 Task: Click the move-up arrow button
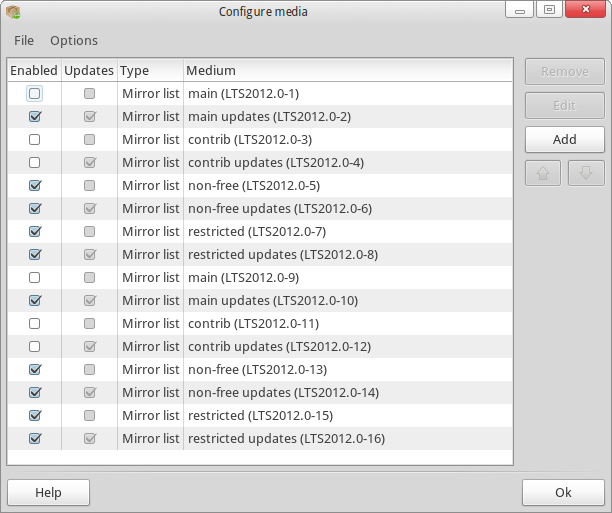(x=544, y=173)
